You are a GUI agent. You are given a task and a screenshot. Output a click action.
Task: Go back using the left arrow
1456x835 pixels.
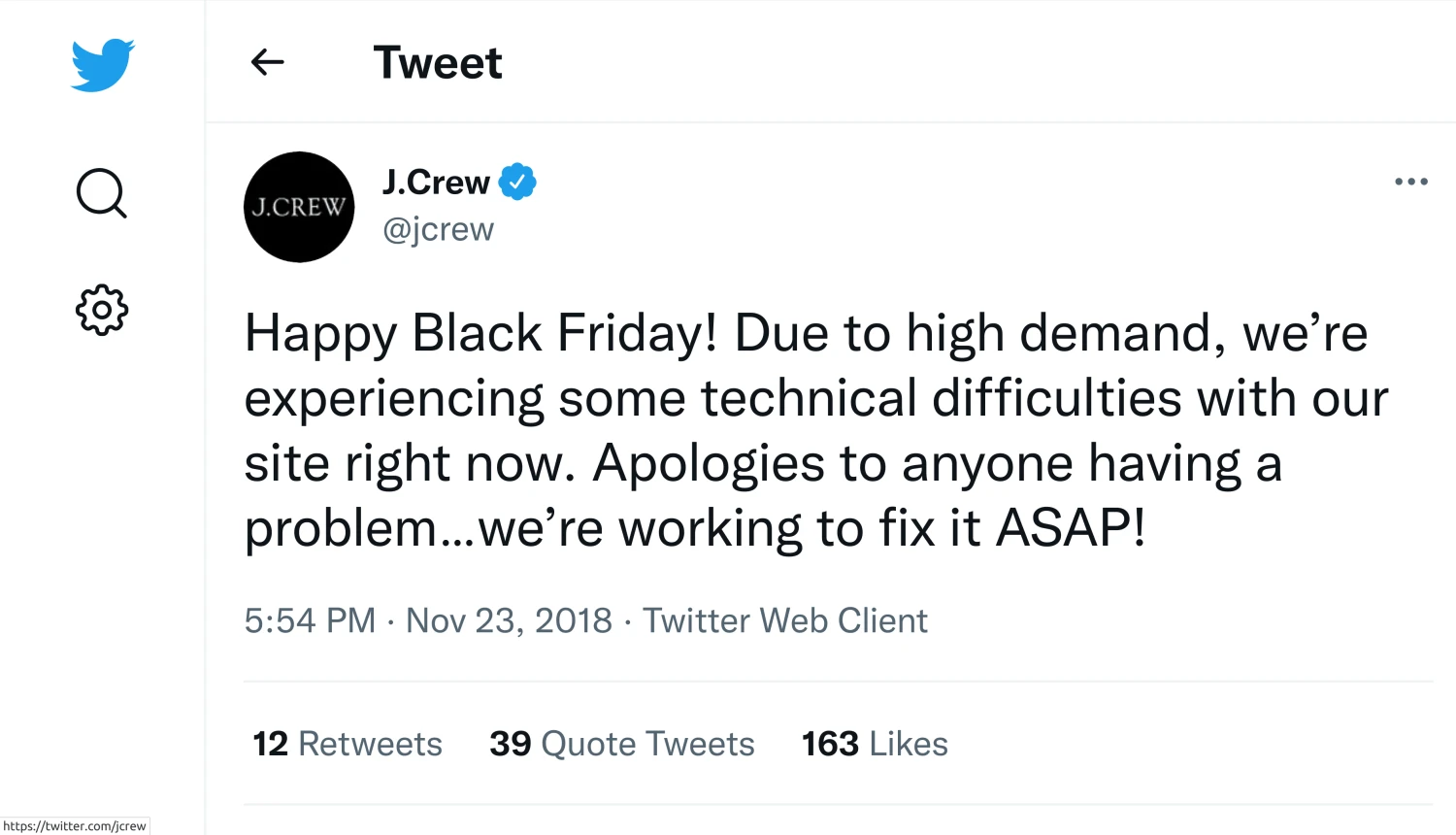point(267,63)
